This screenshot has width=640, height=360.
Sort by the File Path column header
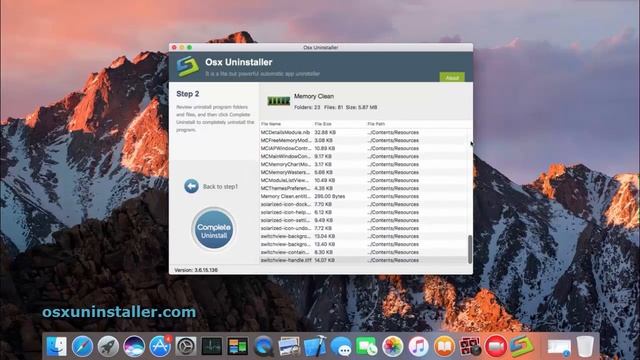pyautogui.click(x=376, y=124)
